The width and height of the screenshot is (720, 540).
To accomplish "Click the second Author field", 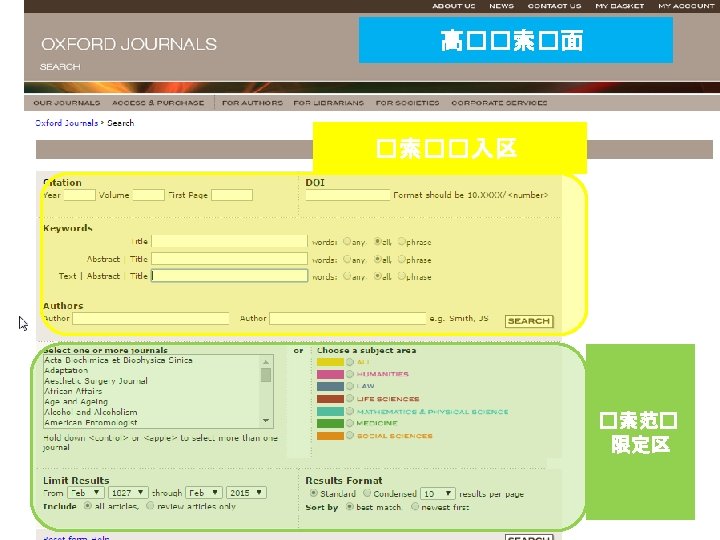I will tap(348, 318).
